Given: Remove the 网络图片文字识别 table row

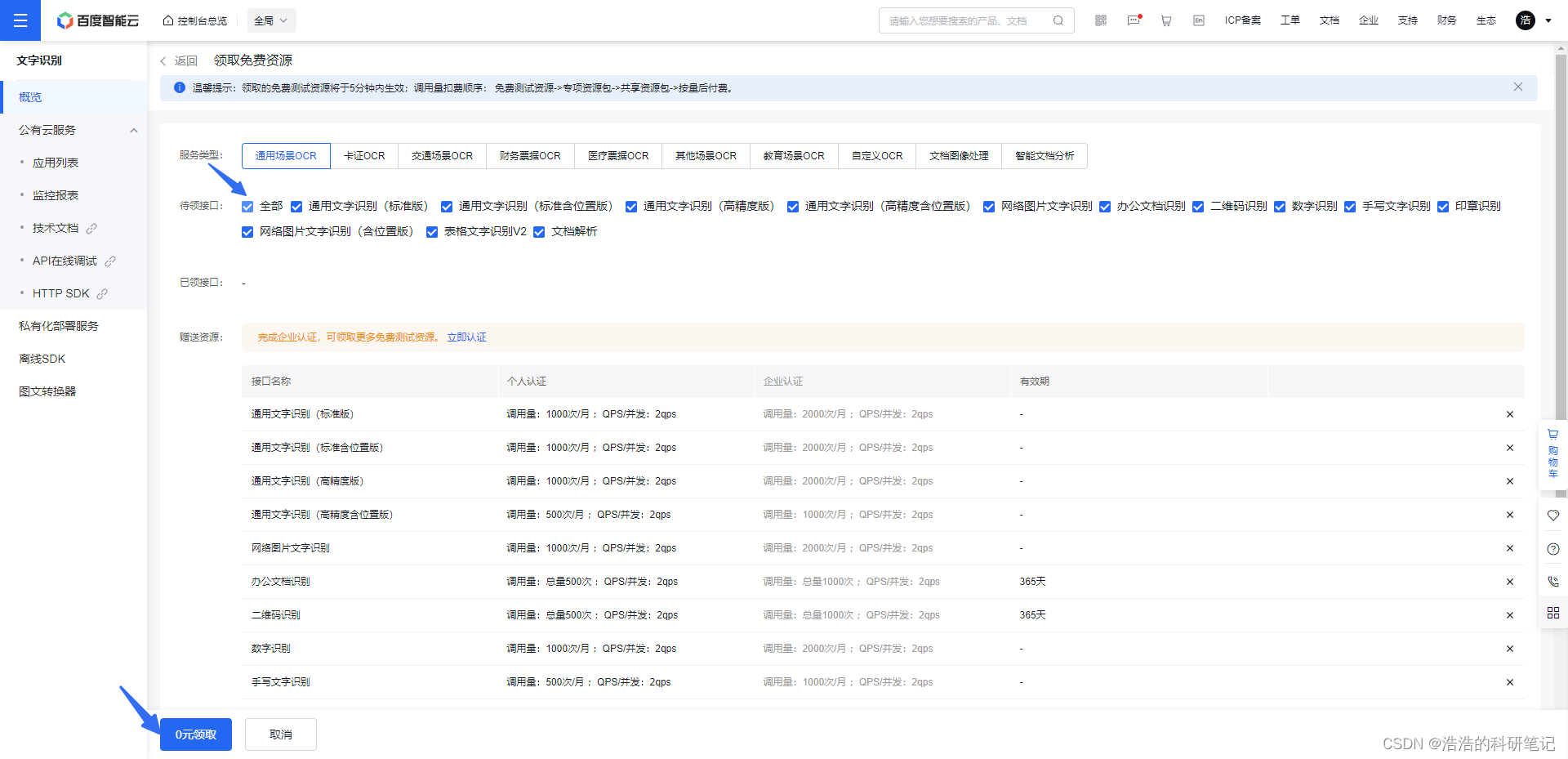Looking at the screenshot, I should [x=1510, y=548].
